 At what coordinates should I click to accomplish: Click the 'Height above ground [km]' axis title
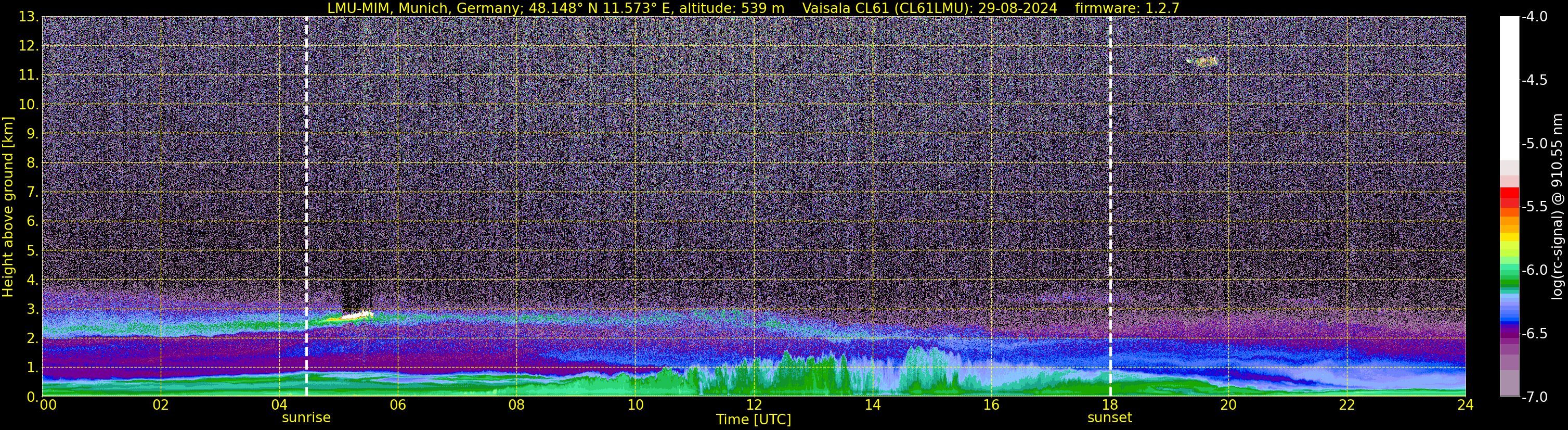[8, 207]
